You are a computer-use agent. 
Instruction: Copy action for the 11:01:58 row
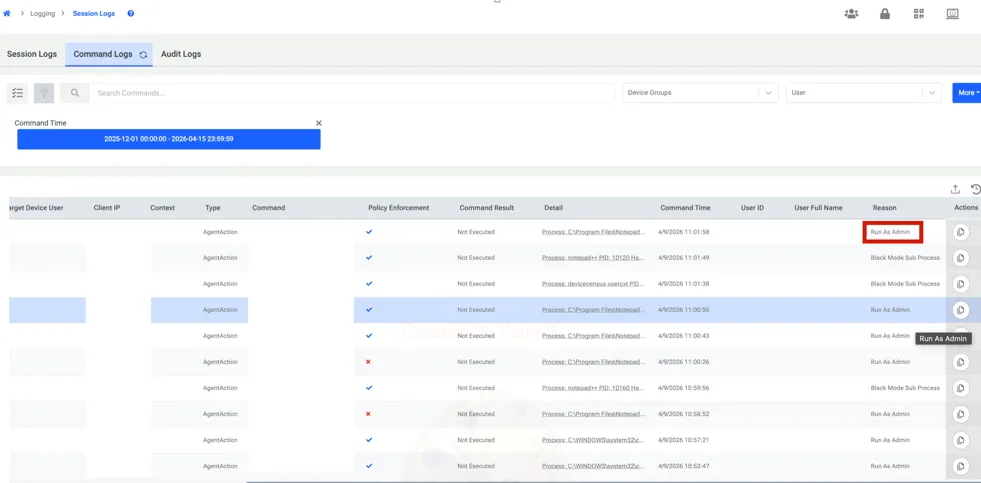coord(960,232)
